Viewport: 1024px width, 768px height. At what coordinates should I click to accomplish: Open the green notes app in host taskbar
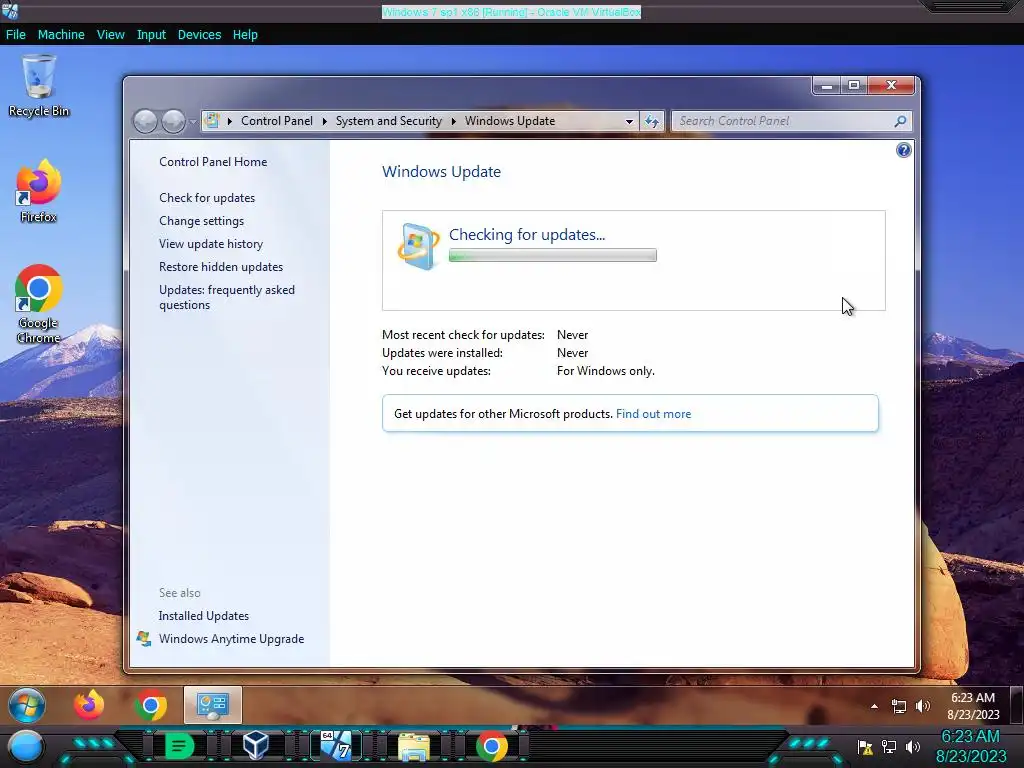(179, 746)
